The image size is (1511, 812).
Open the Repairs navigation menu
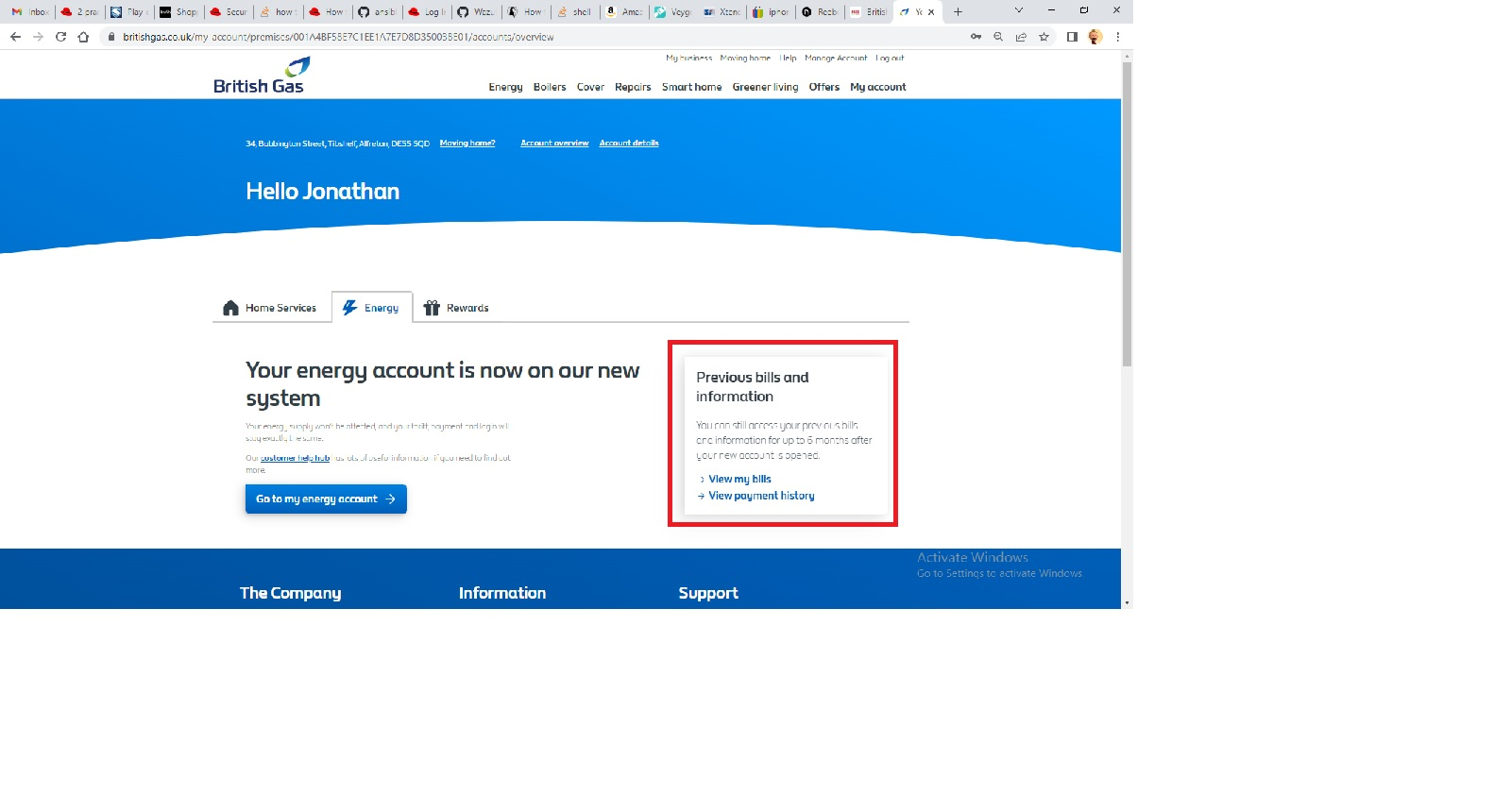[633, 87]
